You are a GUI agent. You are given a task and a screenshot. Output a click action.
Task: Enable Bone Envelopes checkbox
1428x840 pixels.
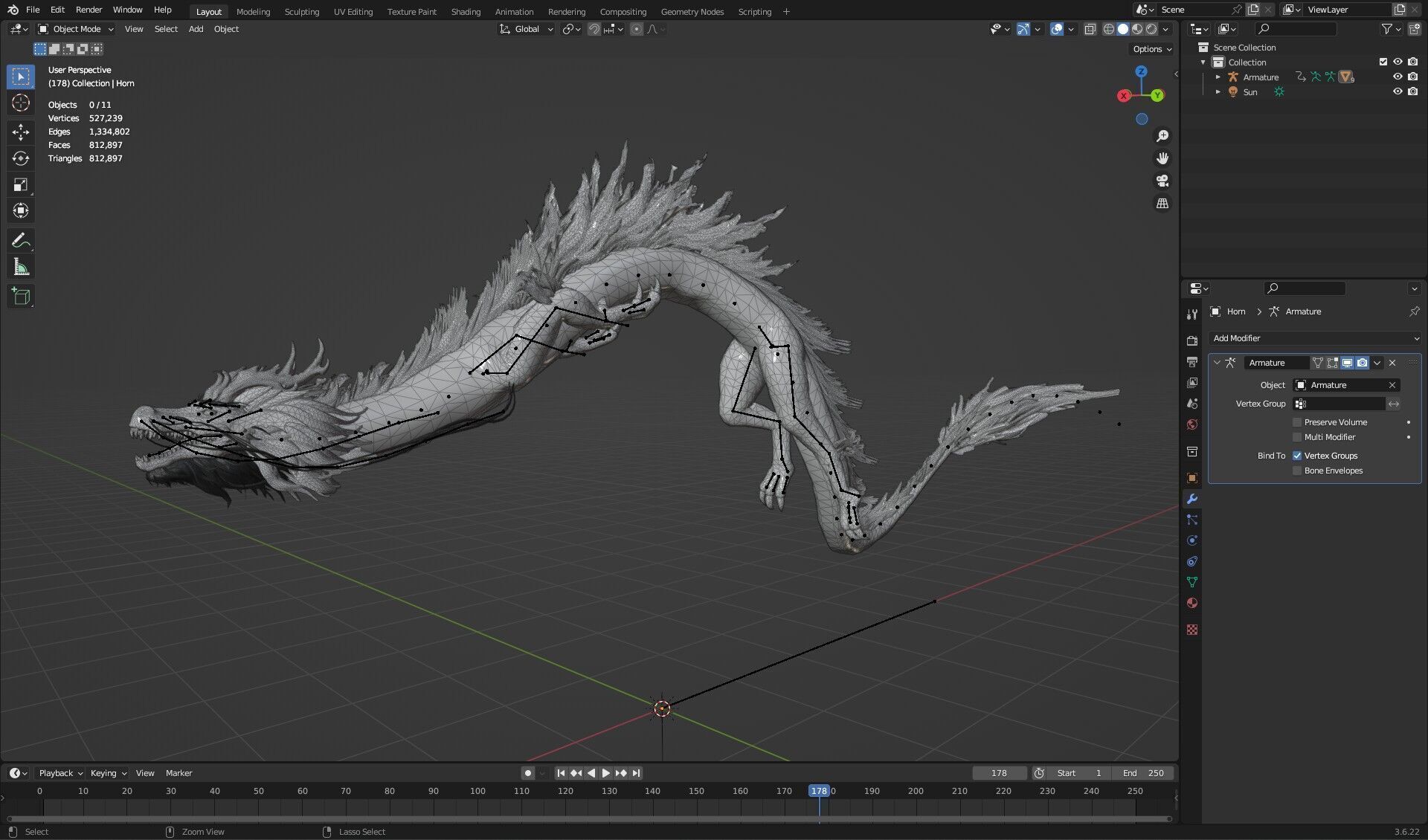[1297, 471]
